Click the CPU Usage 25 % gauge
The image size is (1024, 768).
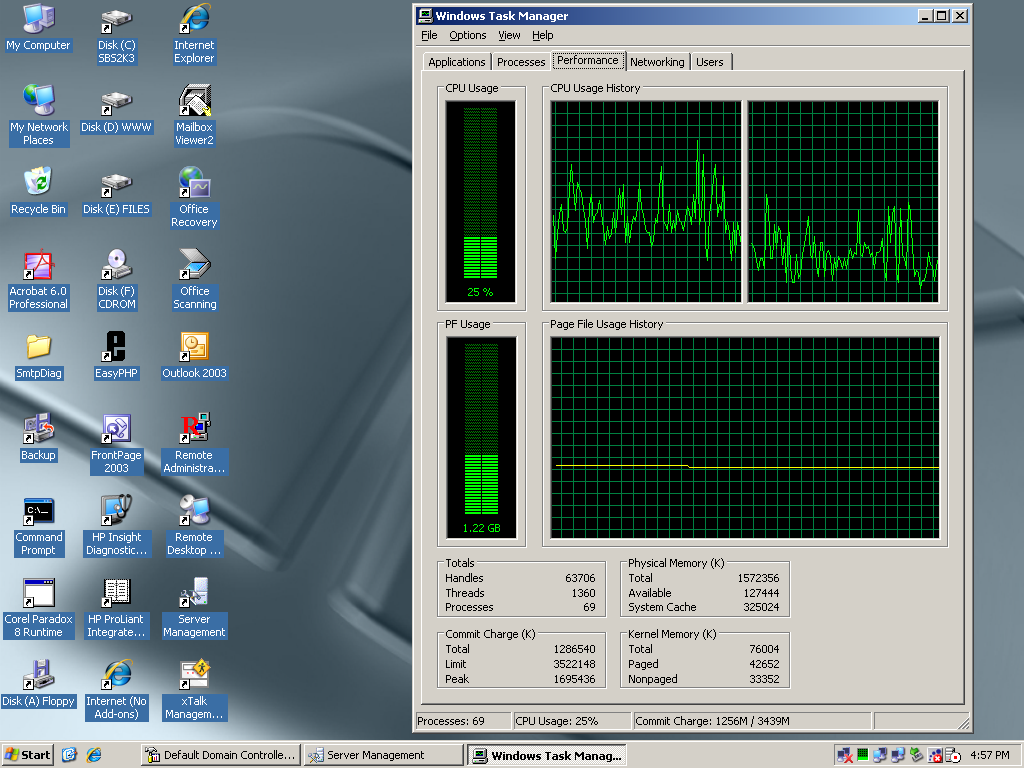click(x=481, y=202)
